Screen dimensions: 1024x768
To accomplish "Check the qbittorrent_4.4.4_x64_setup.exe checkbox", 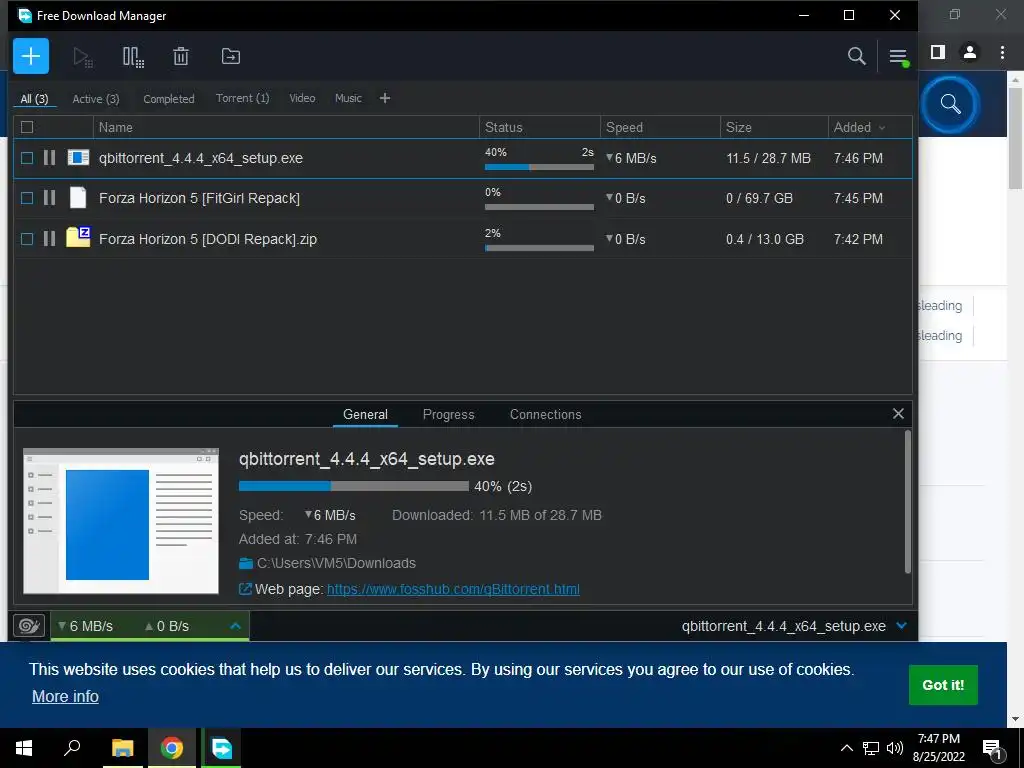I will [27, 157].
